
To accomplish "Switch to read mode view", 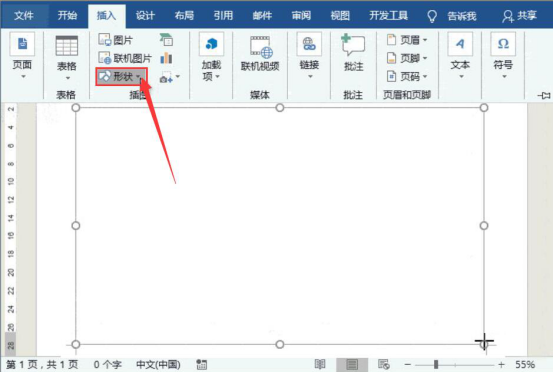I will point(320,364).
